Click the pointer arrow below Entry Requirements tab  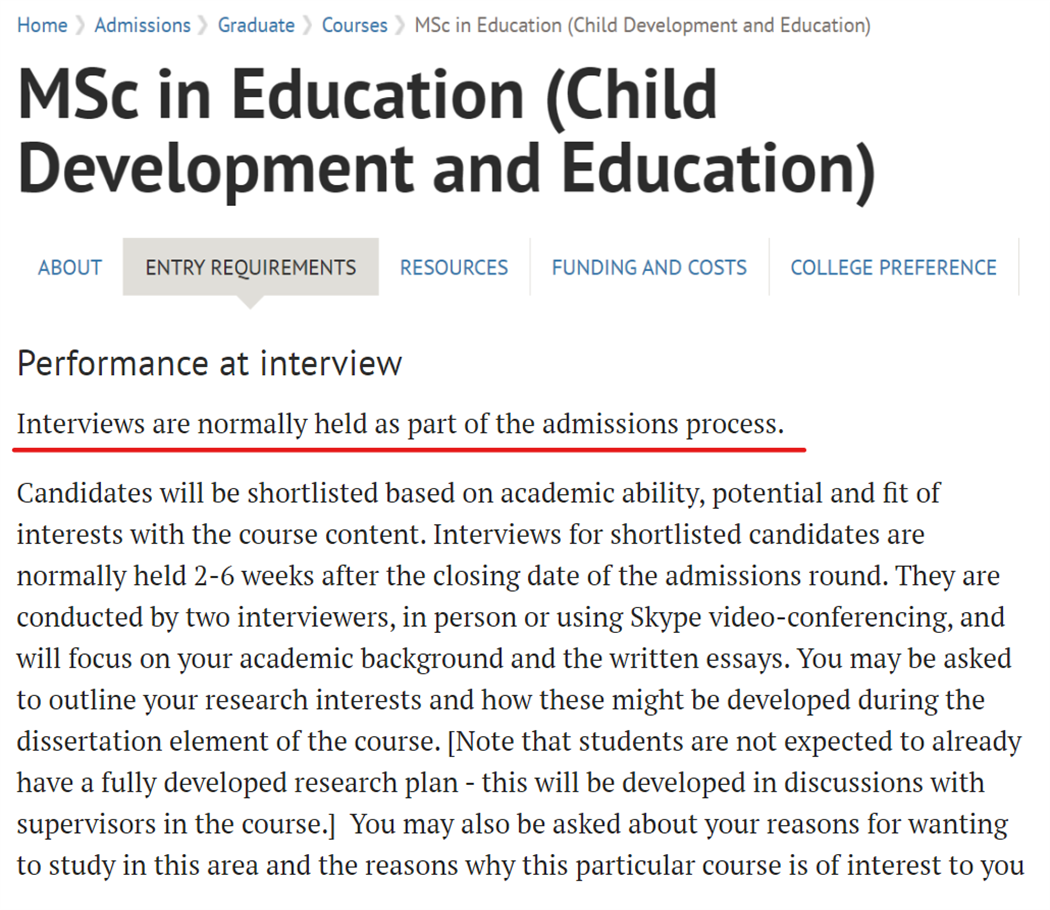tap(250, 301)
